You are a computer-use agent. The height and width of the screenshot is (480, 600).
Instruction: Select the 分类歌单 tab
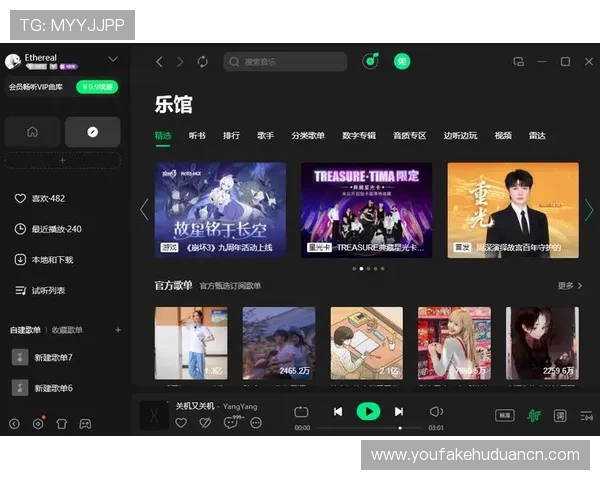tap(308, 136)
